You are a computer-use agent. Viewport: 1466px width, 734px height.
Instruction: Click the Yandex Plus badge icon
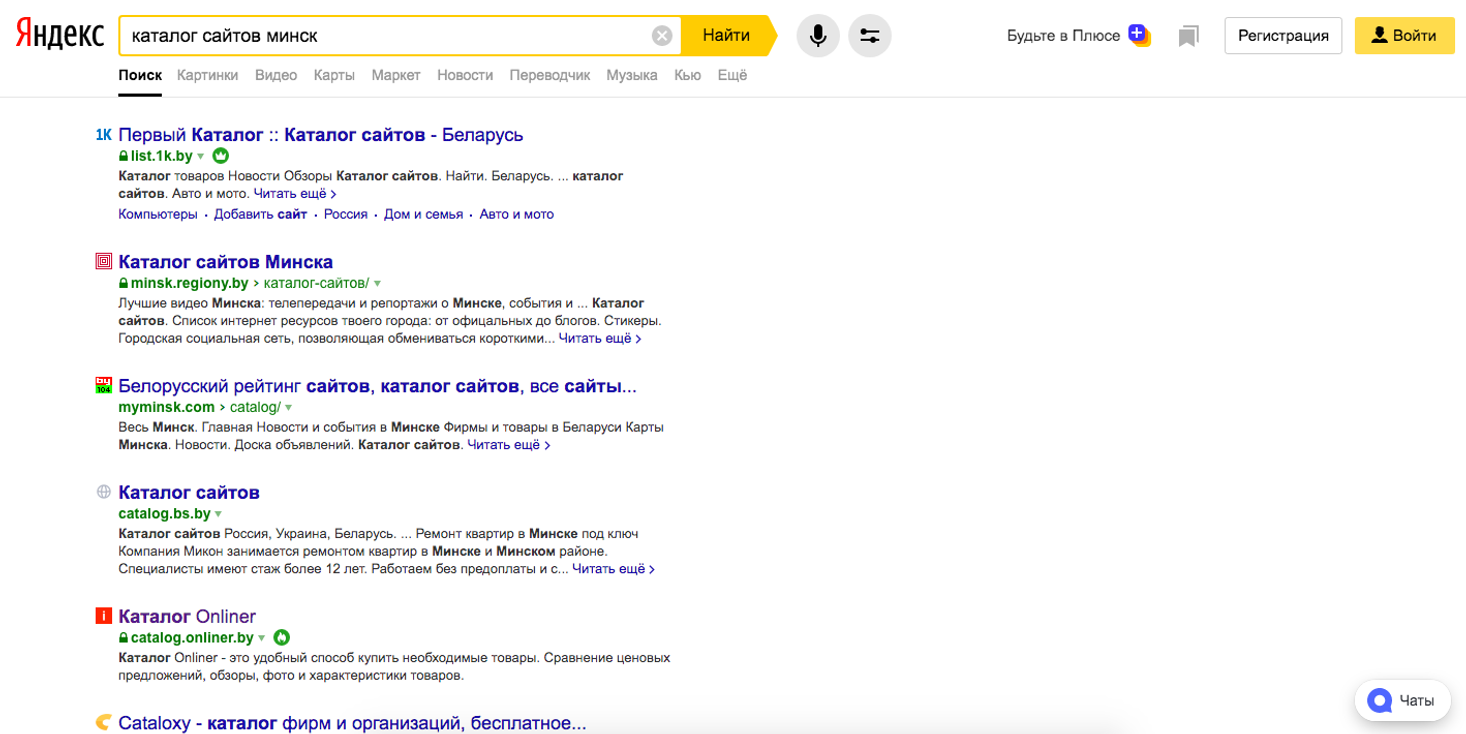(x=1139, y=35)
